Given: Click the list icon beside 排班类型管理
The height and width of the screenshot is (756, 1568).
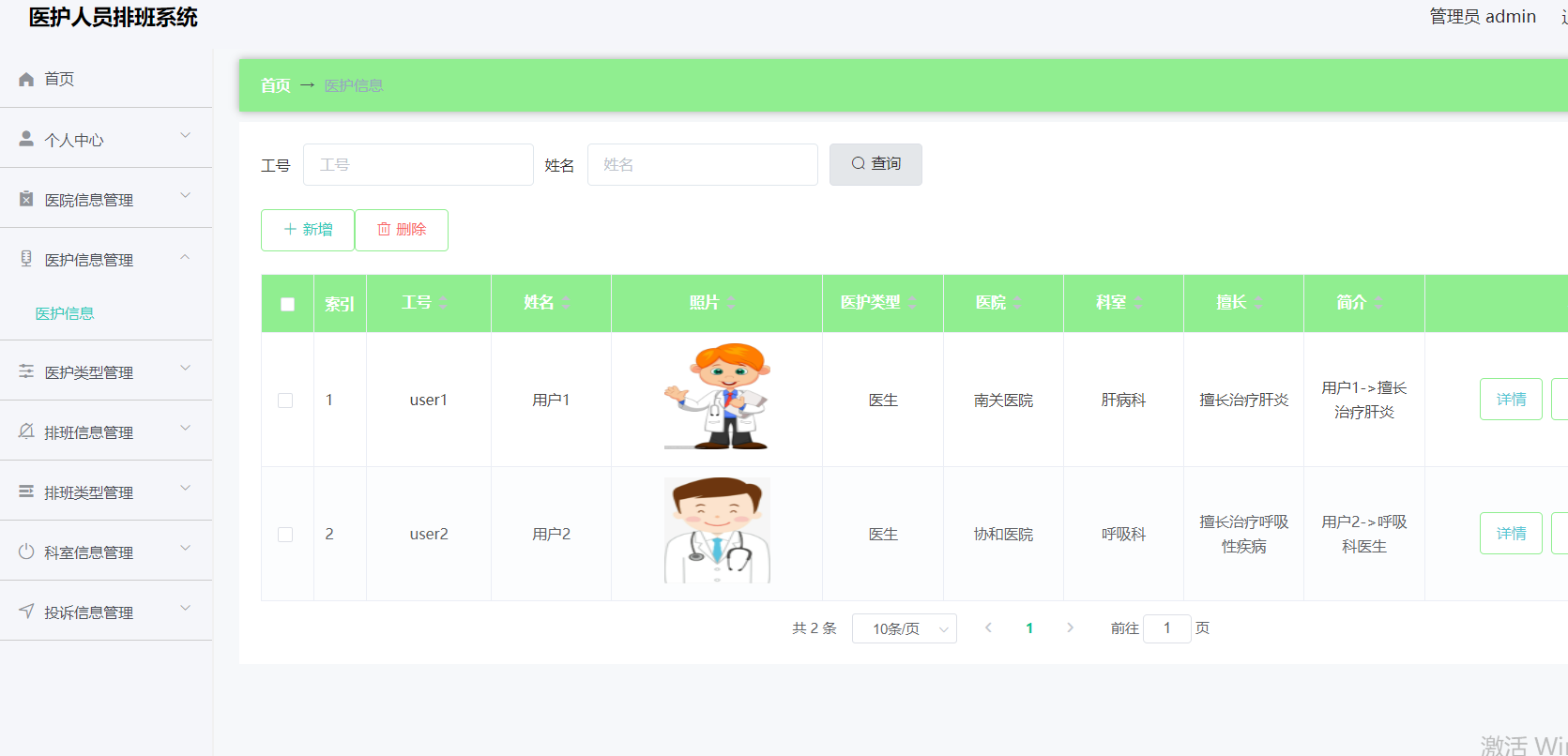Looking at the screenshot, I should pos(26,491).
